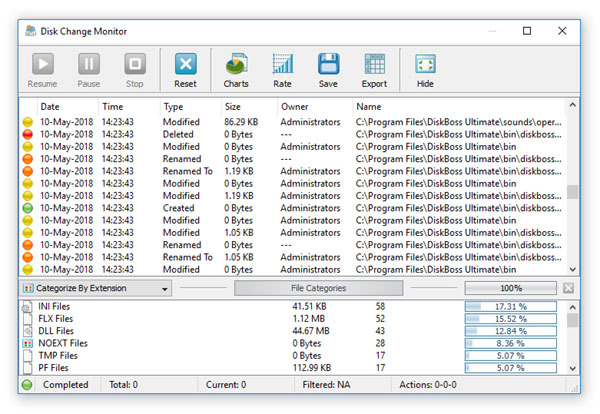This screenshot has width=600, height=414.
Task: Click the File Categories button
Action: (x=318, y=288)
